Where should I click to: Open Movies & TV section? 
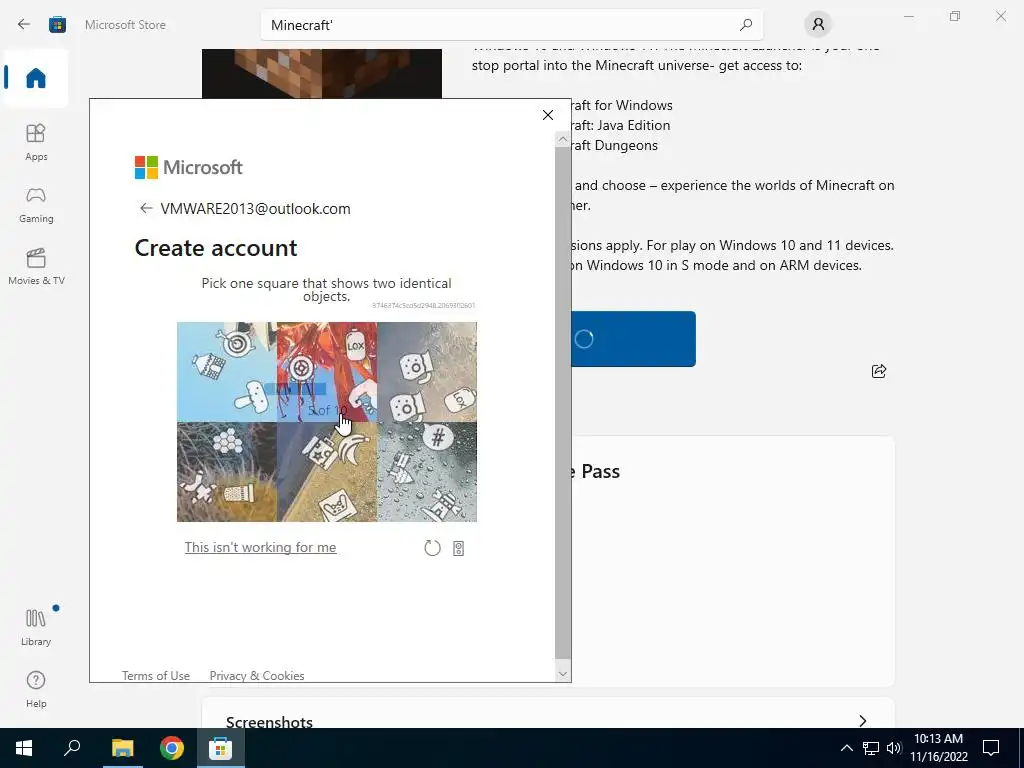click(36, 266)
